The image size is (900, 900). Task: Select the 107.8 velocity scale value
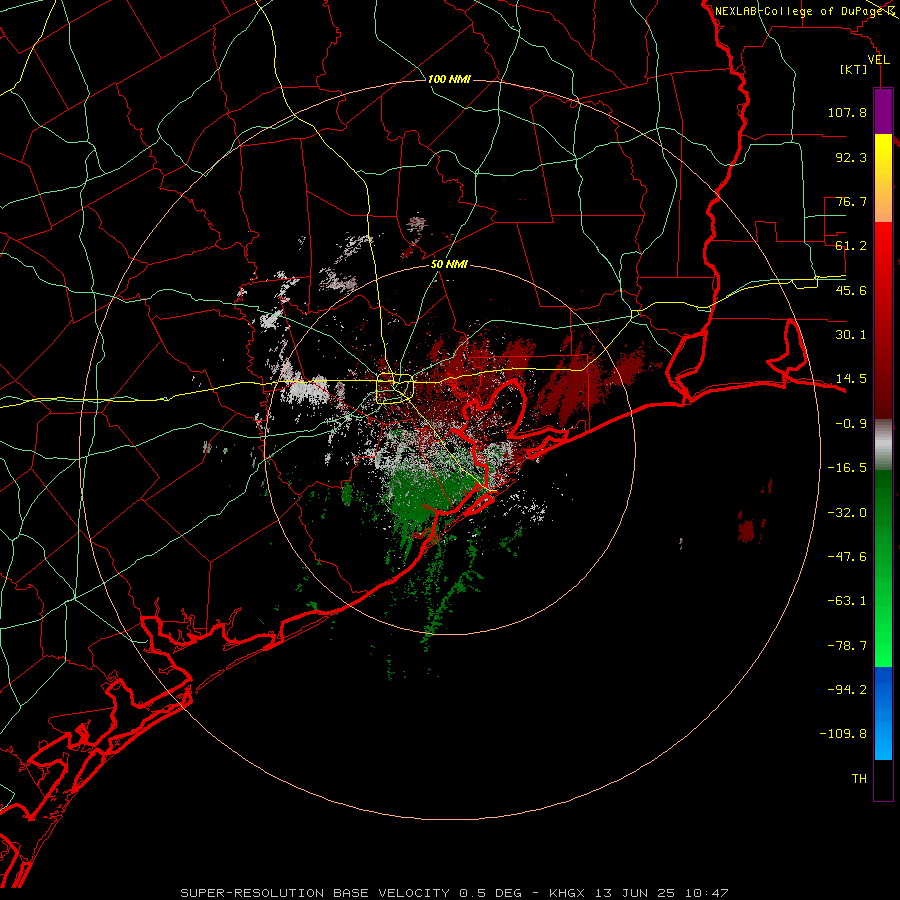847,112
